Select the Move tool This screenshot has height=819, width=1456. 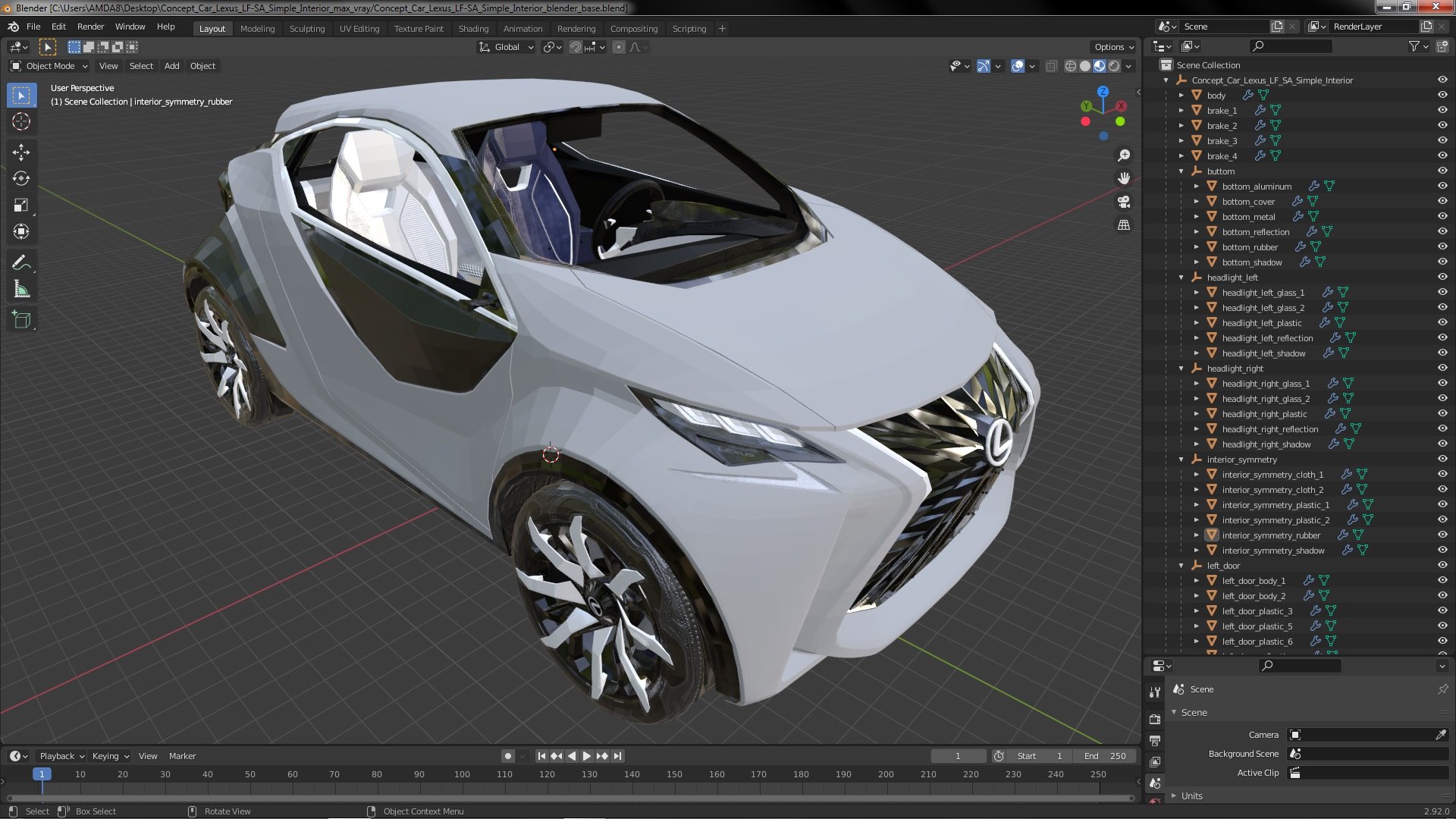tap(21, 152)
